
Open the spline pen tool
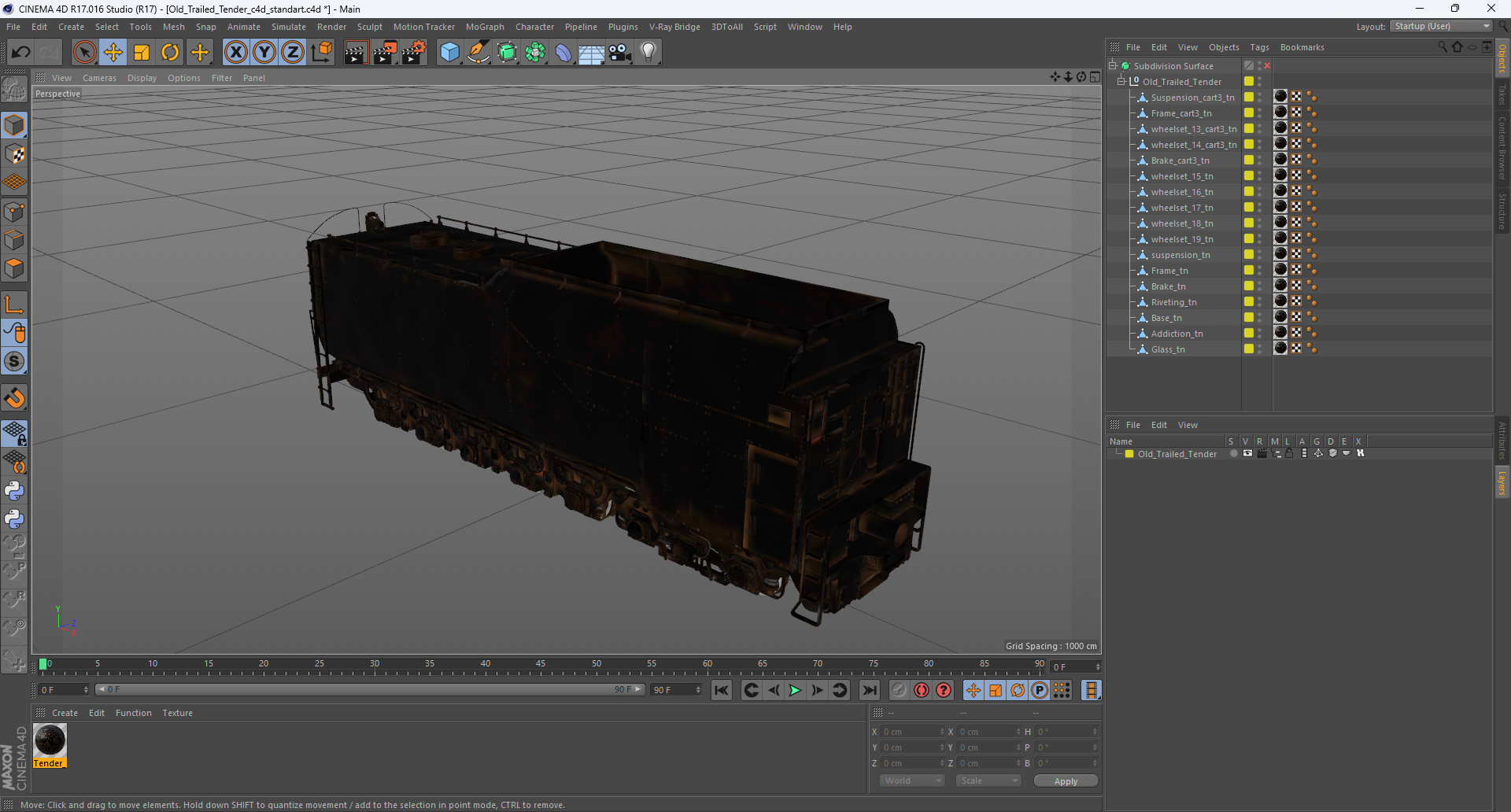478,52
